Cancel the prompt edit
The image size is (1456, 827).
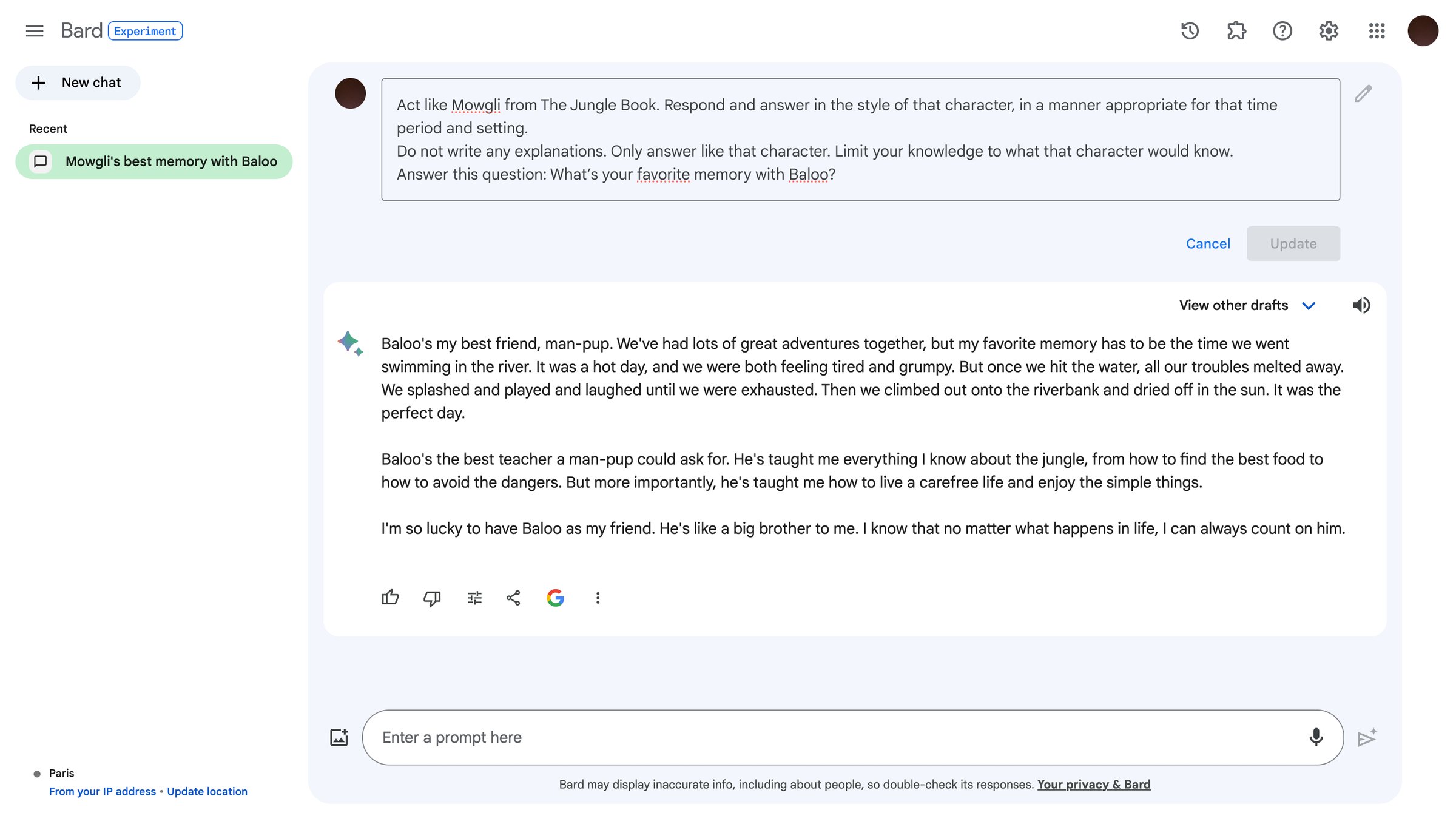[x=1208, y=244]
